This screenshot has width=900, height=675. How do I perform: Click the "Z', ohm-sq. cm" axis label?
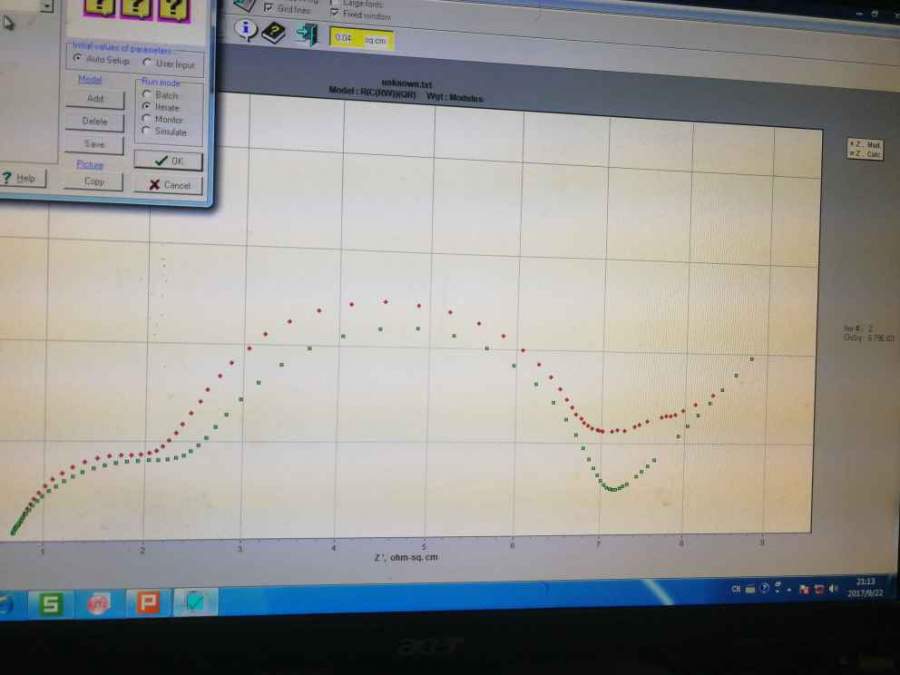pos(406,557)
